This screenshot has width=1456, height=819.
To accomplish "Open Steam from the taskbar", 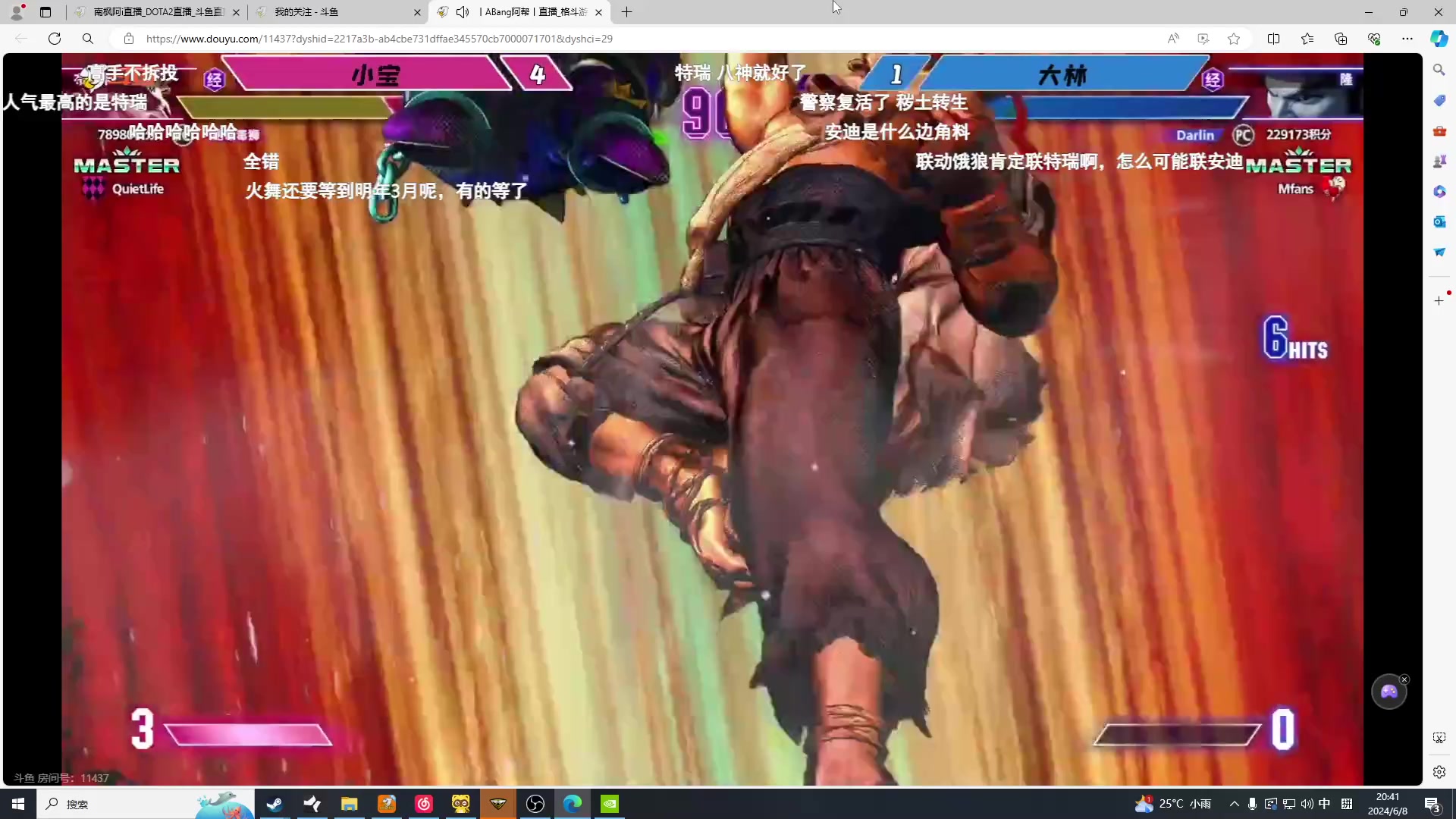I will click(x=275, y=804).
